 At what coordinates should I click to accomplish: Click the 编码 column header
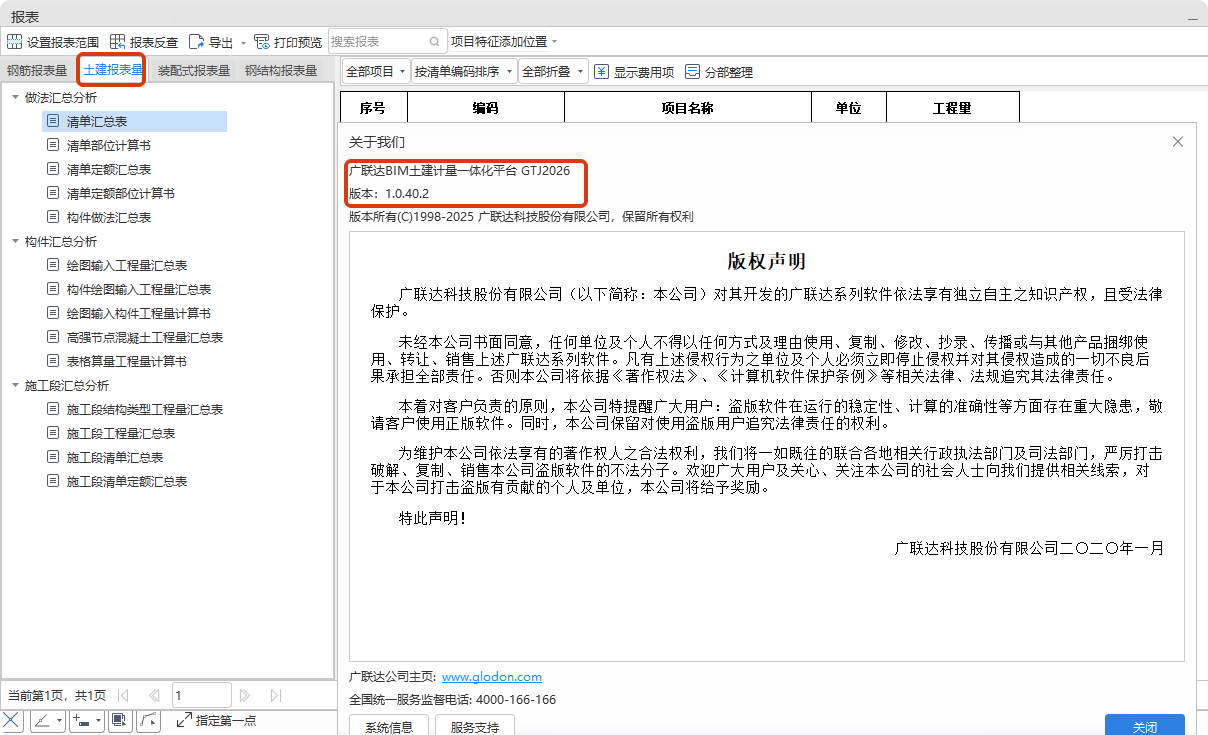pos(485,107)
